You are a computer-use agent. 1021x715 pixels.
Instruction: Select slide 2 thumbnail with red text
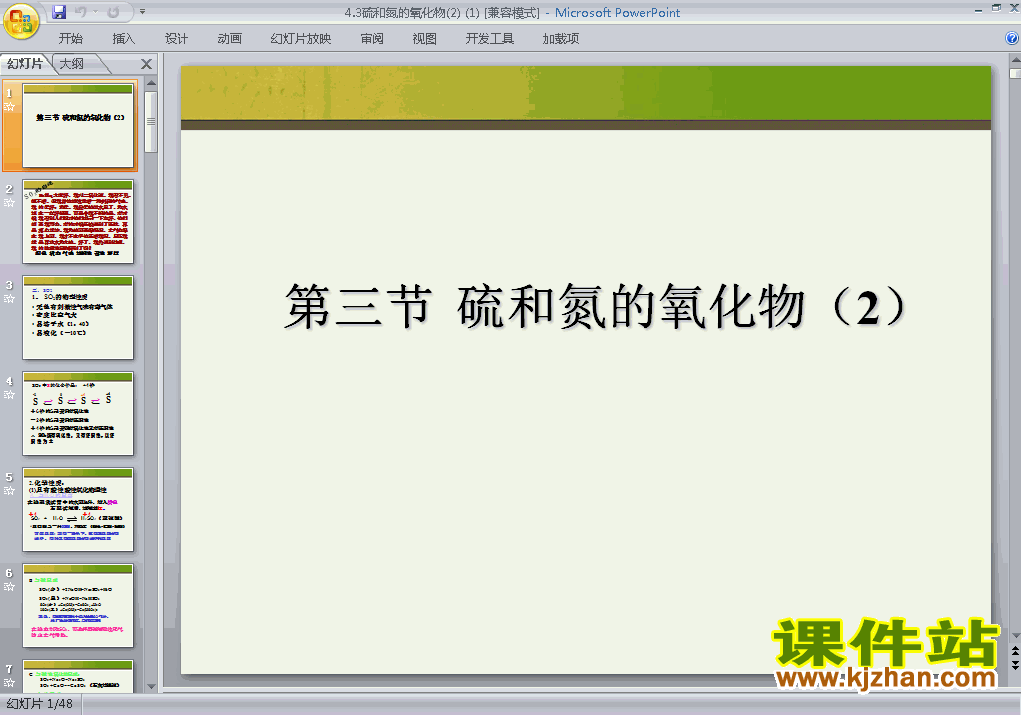78,221
